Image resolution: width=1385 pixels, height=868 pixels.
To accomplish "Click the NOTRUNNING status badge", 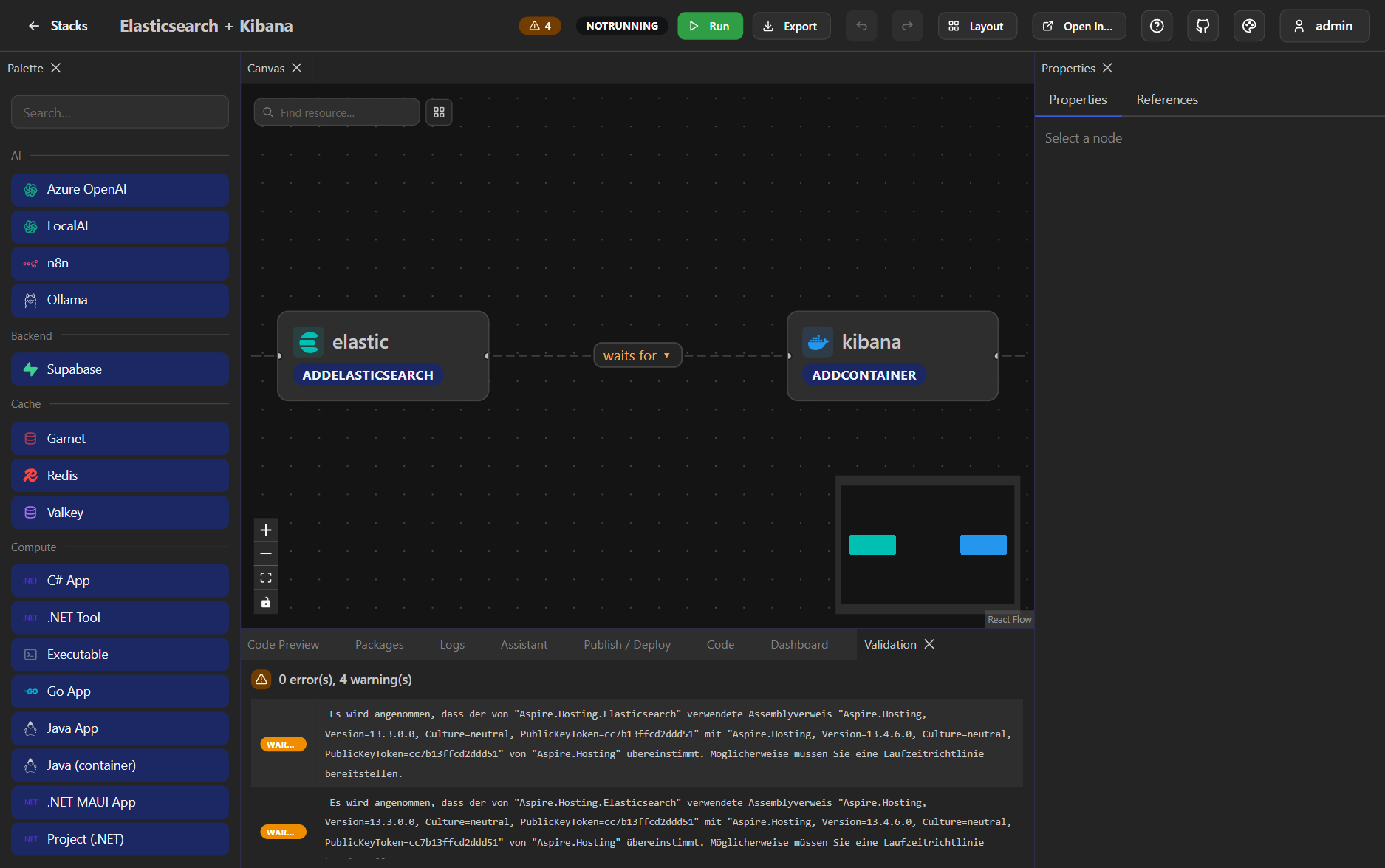I will 622,26.
